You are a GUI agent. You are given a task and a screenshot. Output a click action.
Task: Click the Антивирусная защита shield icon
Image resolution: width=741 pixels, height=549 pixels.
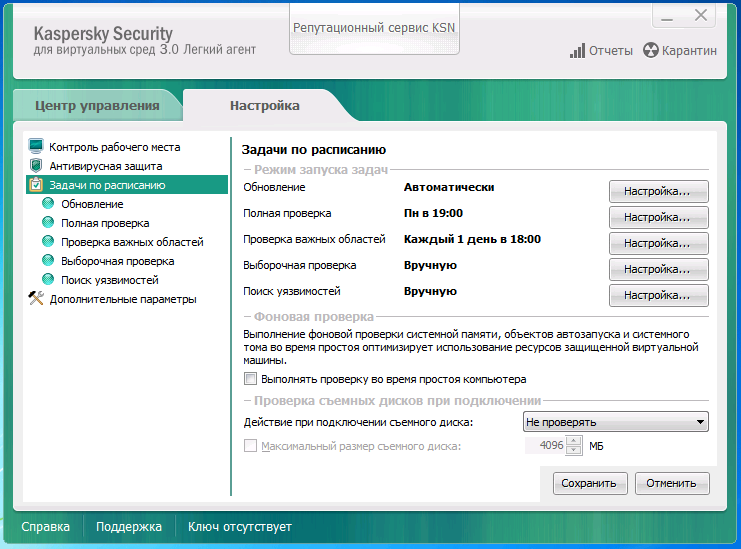[x=36, y=166]
